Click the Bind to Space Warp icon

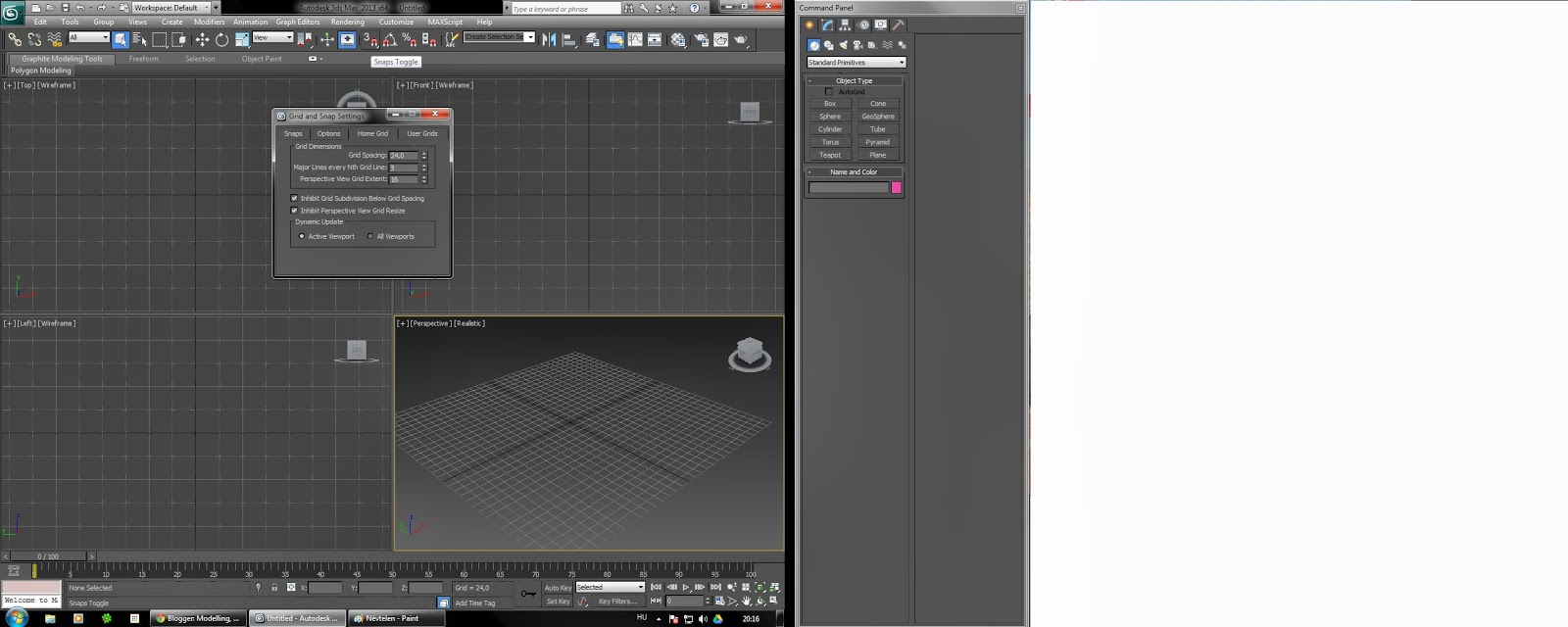coord(54,39)
